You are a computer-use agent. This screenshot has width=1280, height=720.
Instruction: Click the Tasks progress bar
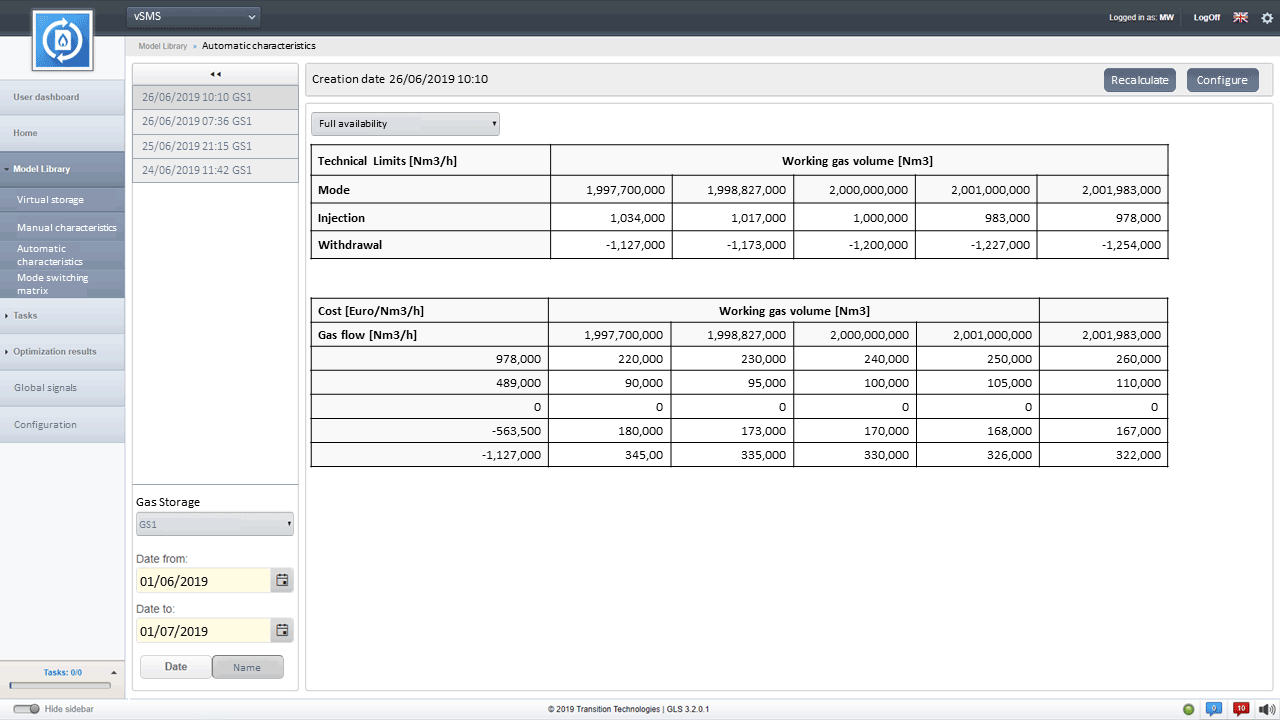point(60,686)
